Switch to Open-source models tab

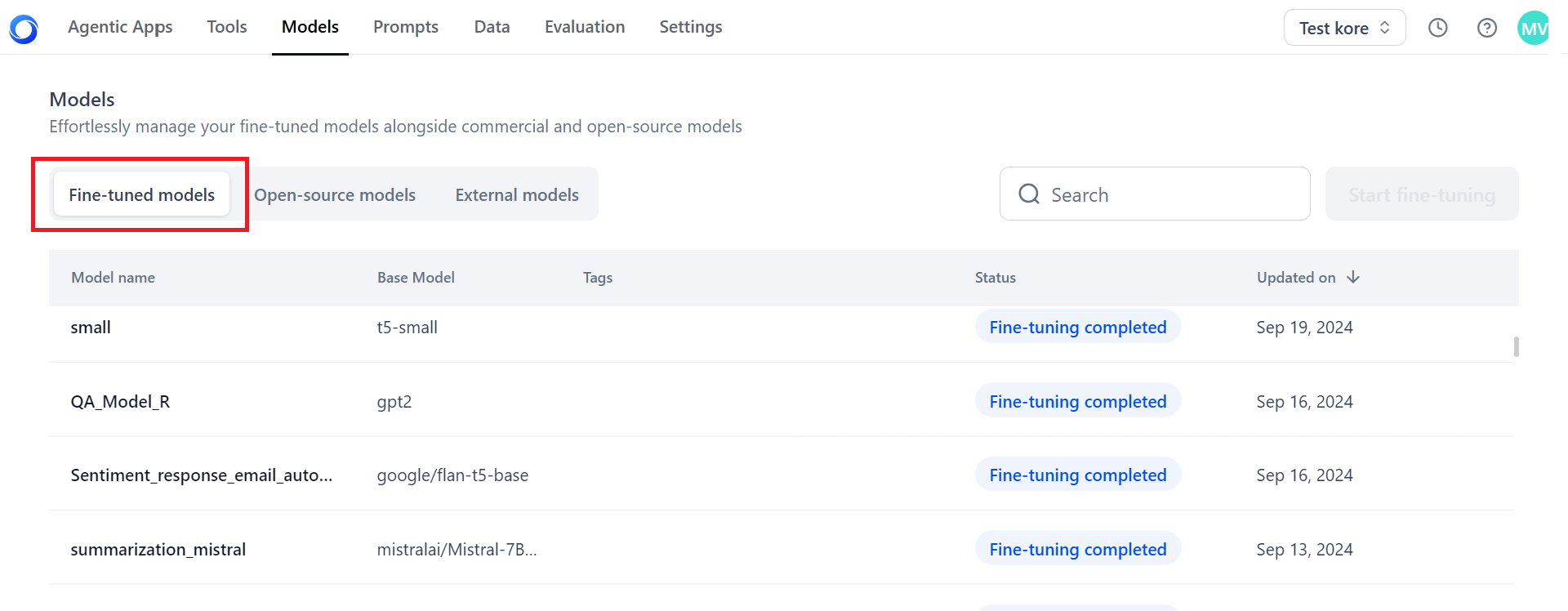(x=335, y=194)
